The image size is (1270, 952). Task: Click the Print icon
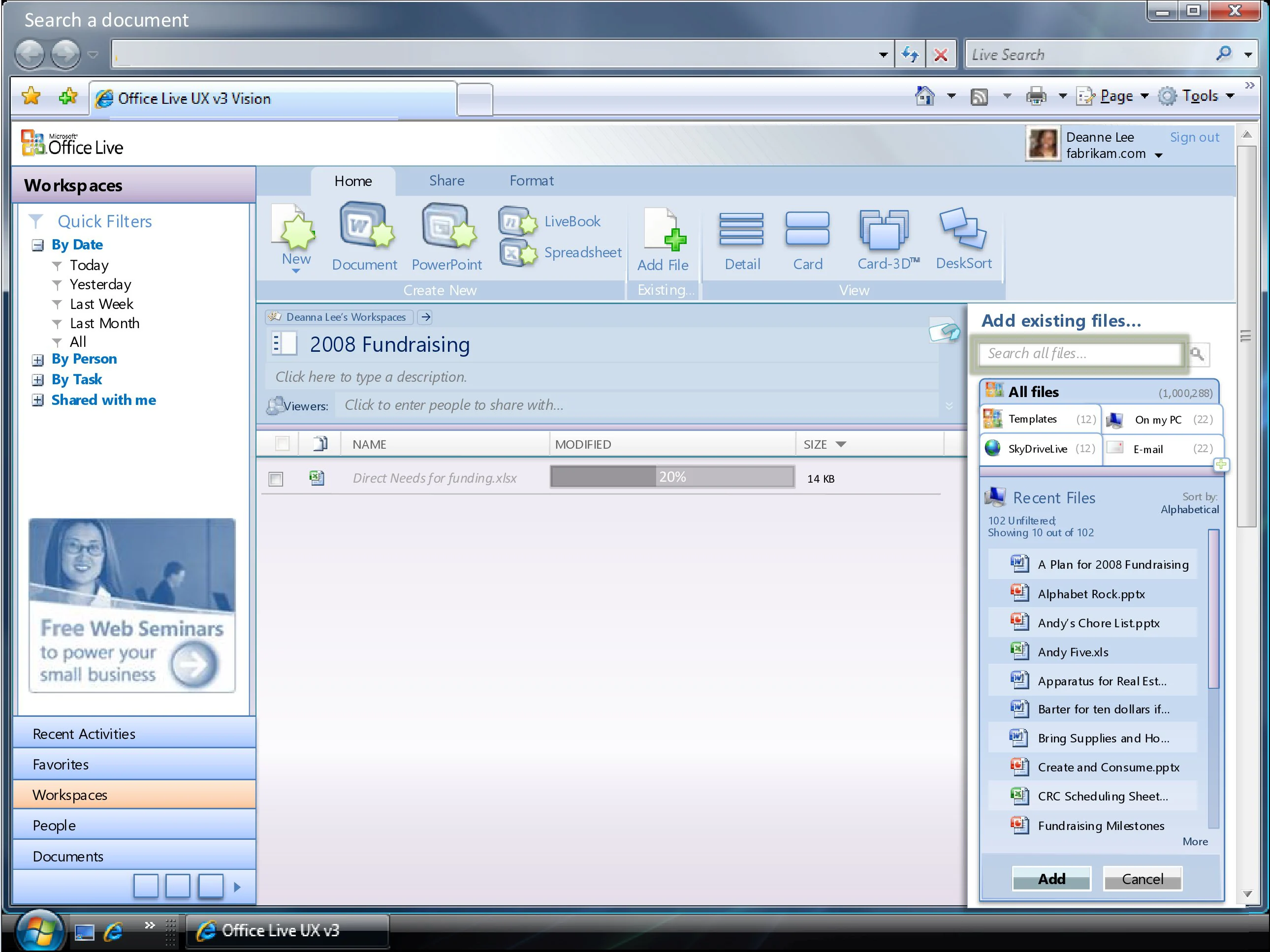click(1036, 96)
